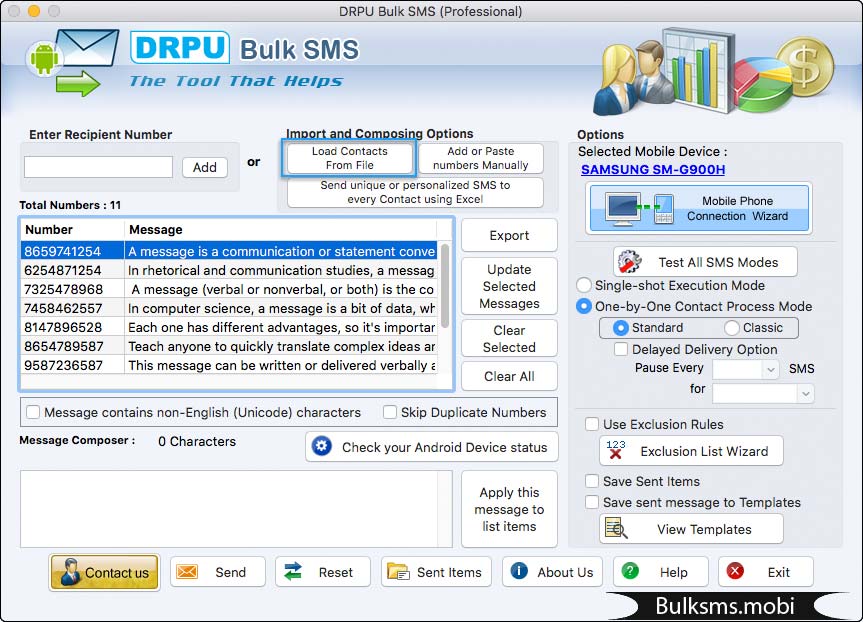This screenshot has height=622, width=863.
Task: Click the Add recipient number button
Action: [x=205, y=167]
